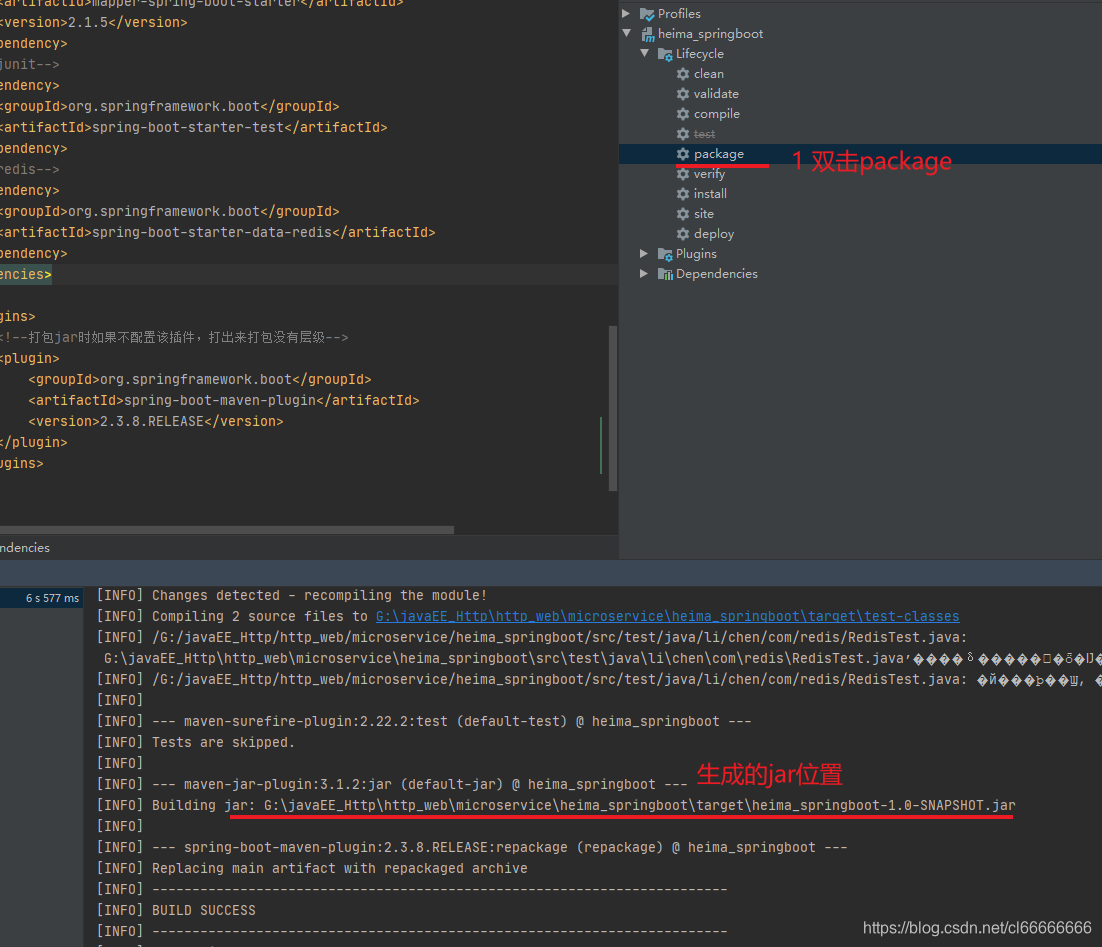1102x947 pixels.
Task: Click the spring-boot-maven-plugin artifactId line in editor
Action: click(x=223, y=400)
